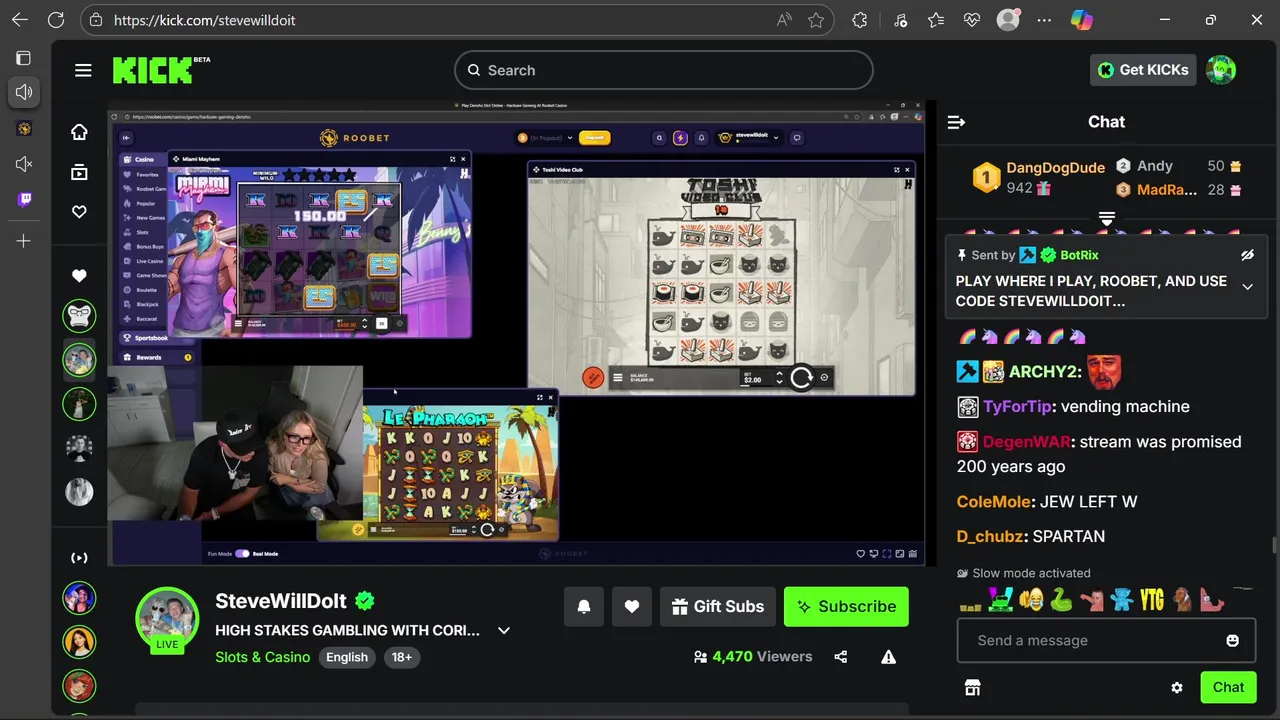Collapse chat with the arrow icon beside Chat

[x=956, y=122]
